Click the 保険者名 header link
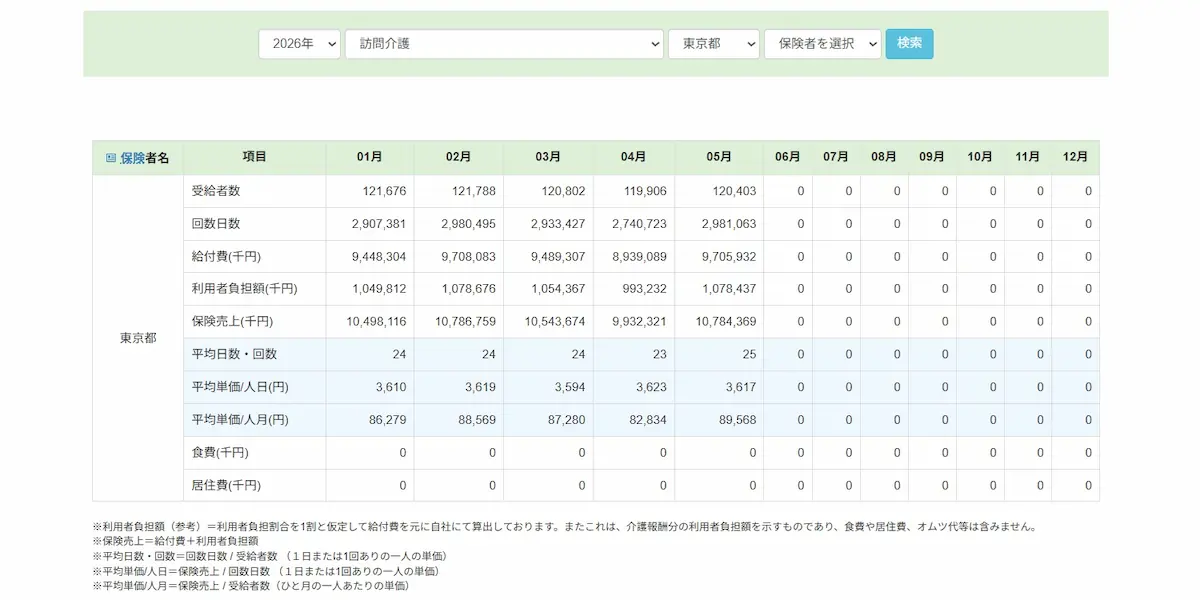 [145, 158]
